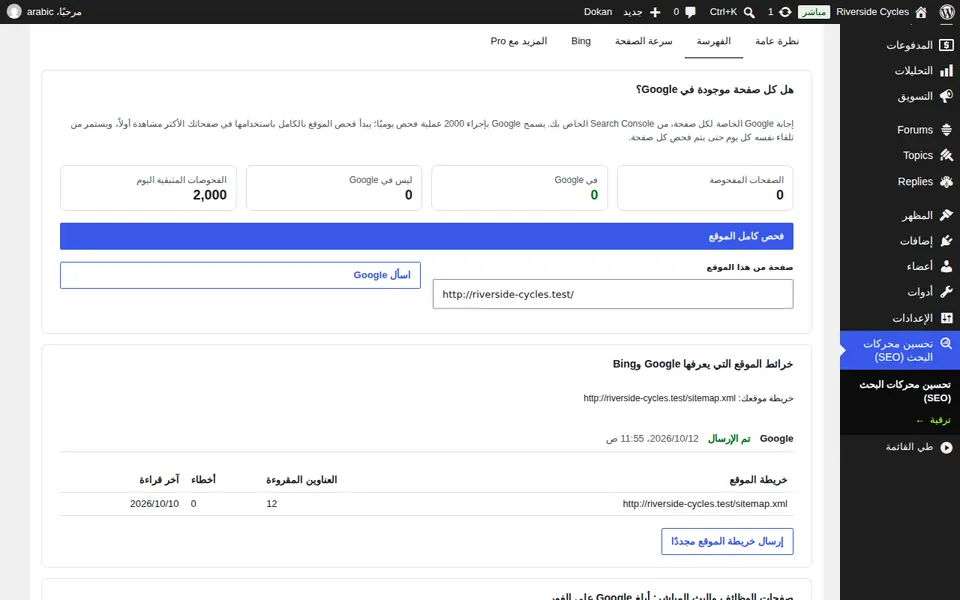Click the page URL input field
The image size is (960, 600).
coord(613,294)
